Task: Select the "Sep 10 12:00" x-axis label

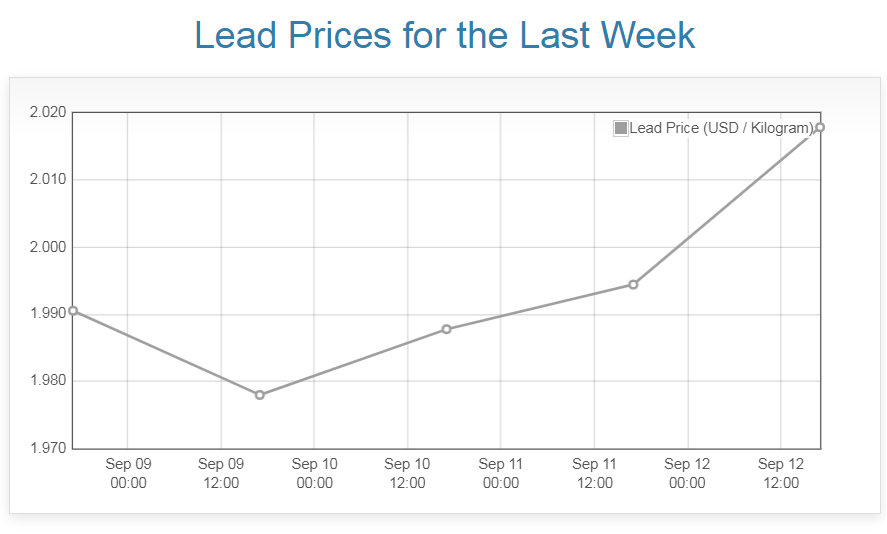Action: [407, 473]
